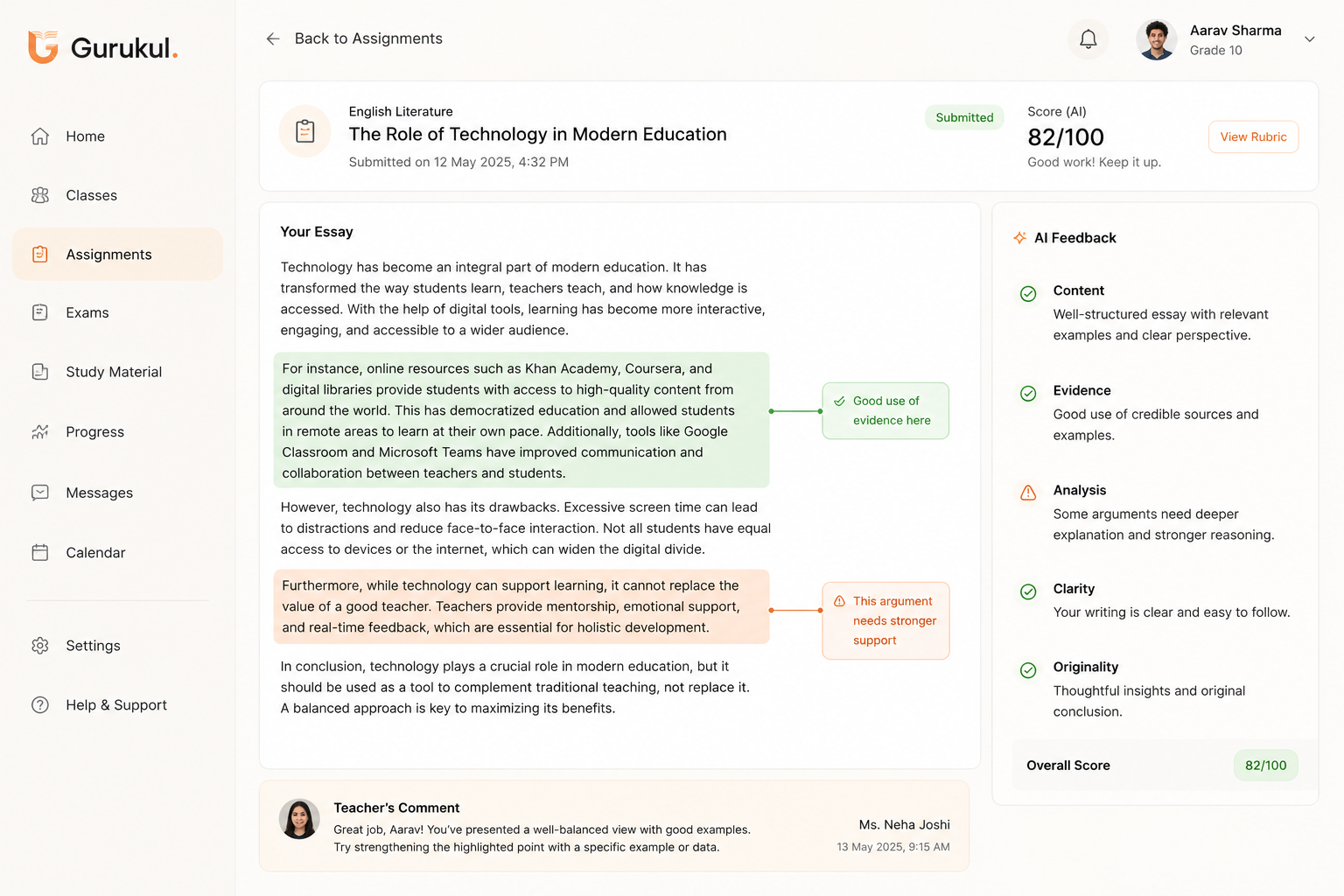Open Study Material in the sidebar
The height and width of the screenshot is (896, 1344).
tap(117, 372)
